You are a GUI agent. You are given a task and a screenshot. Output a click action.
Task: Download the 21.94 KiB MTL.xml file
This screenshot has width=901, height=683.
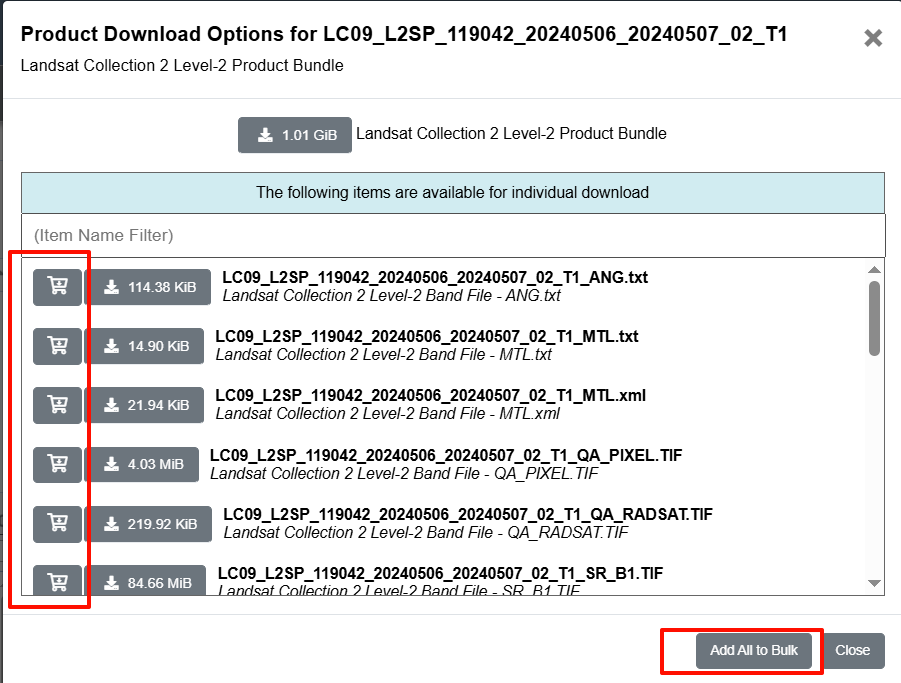146,405
